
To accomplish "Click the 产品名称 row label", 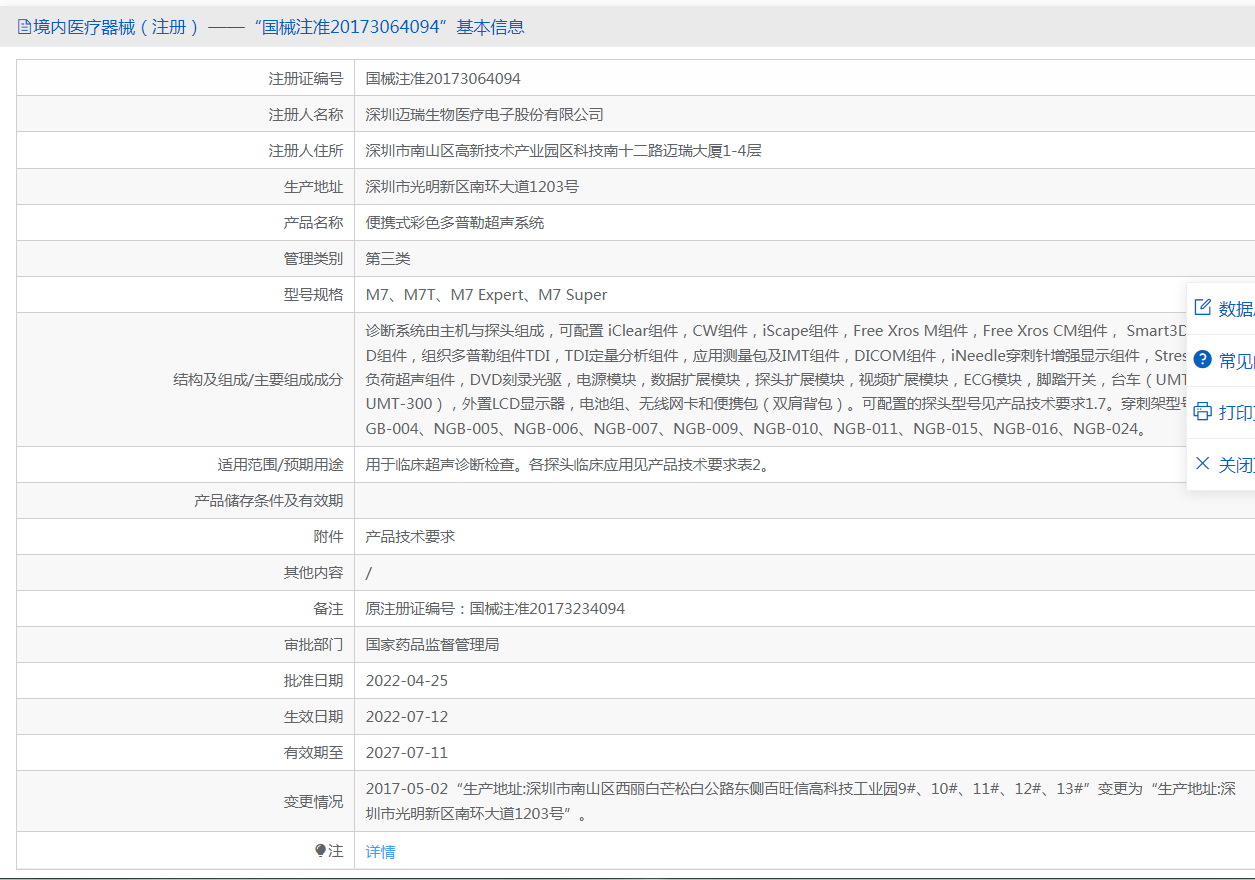I will (313, 223).
